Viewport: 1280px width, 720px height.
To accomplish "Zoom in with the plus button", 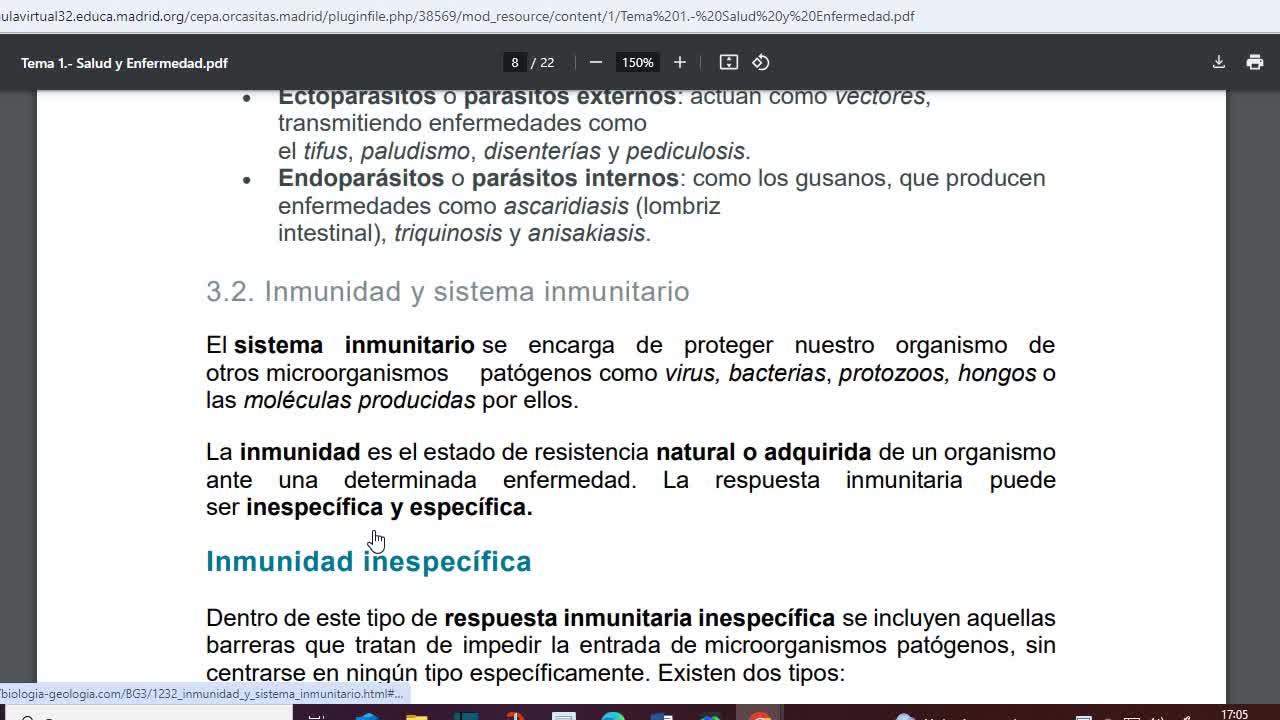I will 680,62.
